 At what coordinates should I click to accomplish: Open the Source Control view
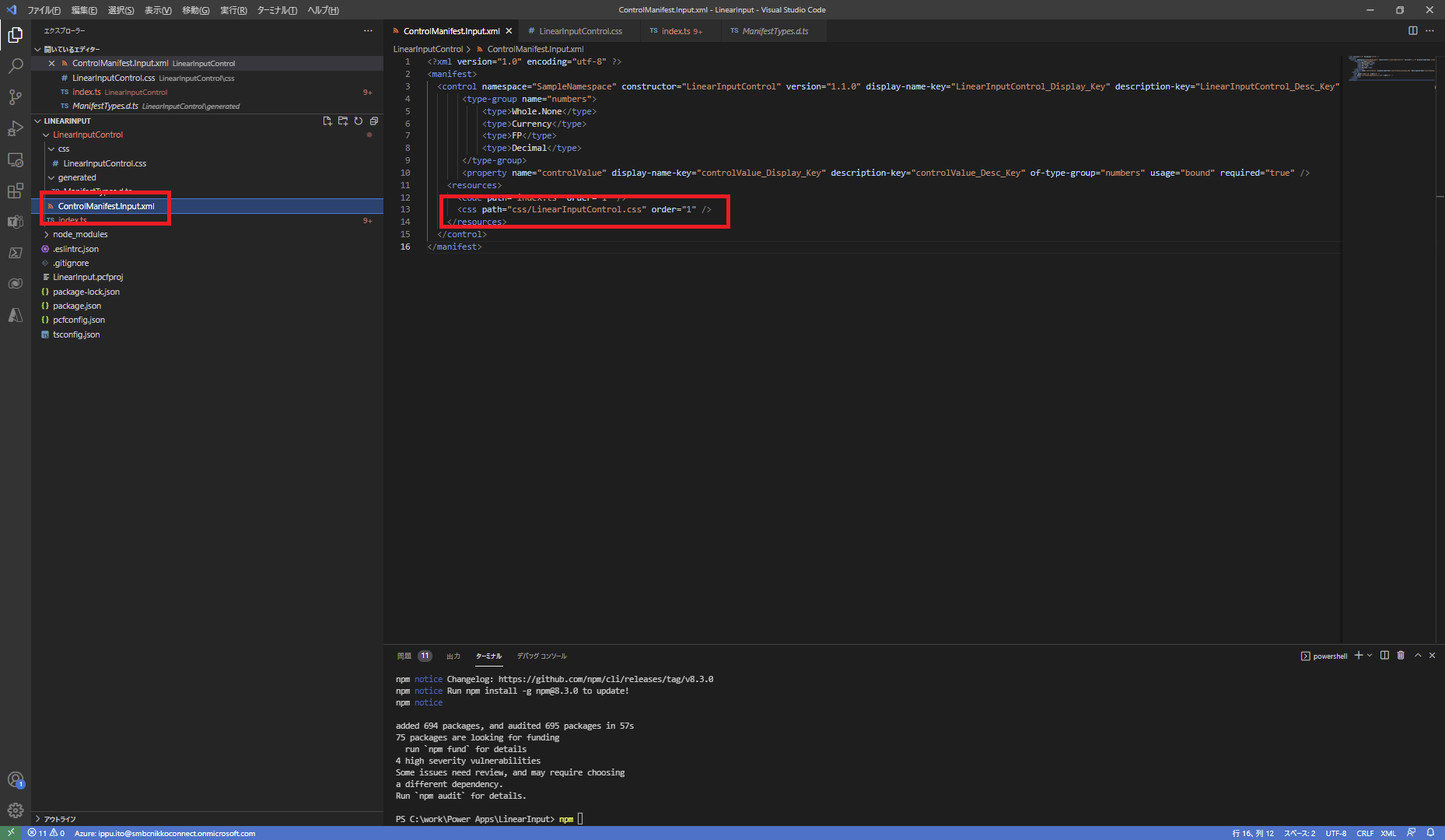[x=16, y=97]
